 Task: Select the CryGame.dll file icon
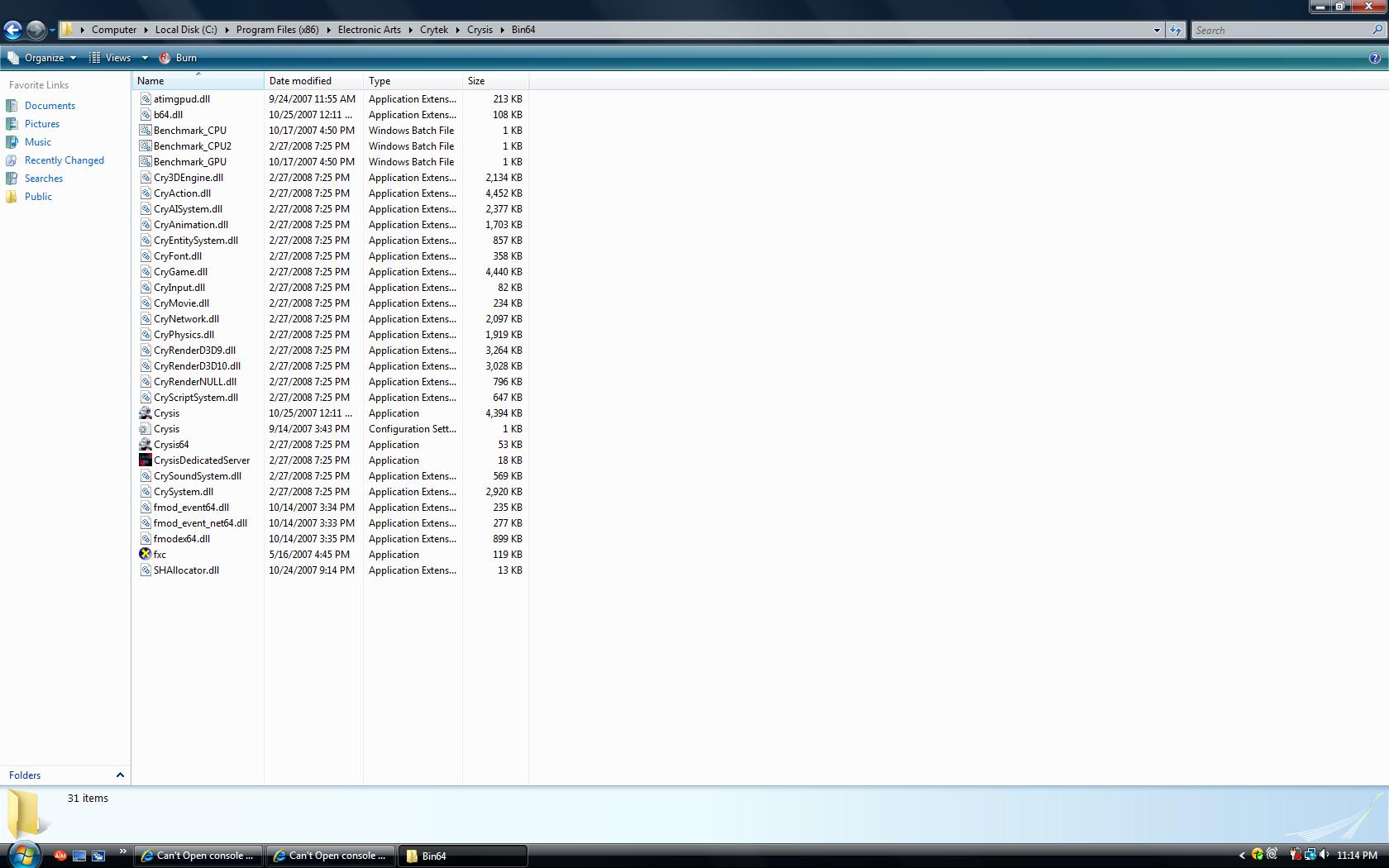[x=146, y=272]
